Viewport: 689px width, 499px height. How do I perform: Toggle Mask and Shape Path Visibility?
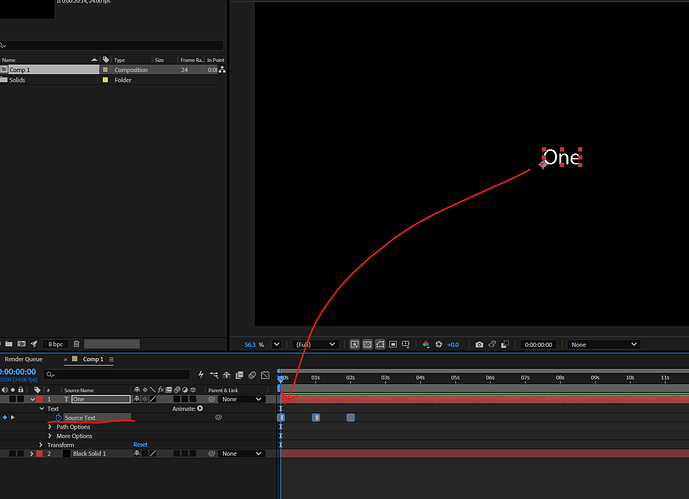coord(380,344)
